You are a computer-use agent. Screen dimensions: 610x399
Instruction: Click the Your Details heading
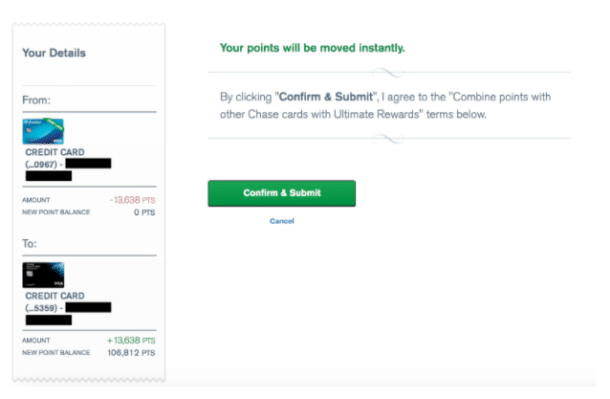click(x=54, y=53)
